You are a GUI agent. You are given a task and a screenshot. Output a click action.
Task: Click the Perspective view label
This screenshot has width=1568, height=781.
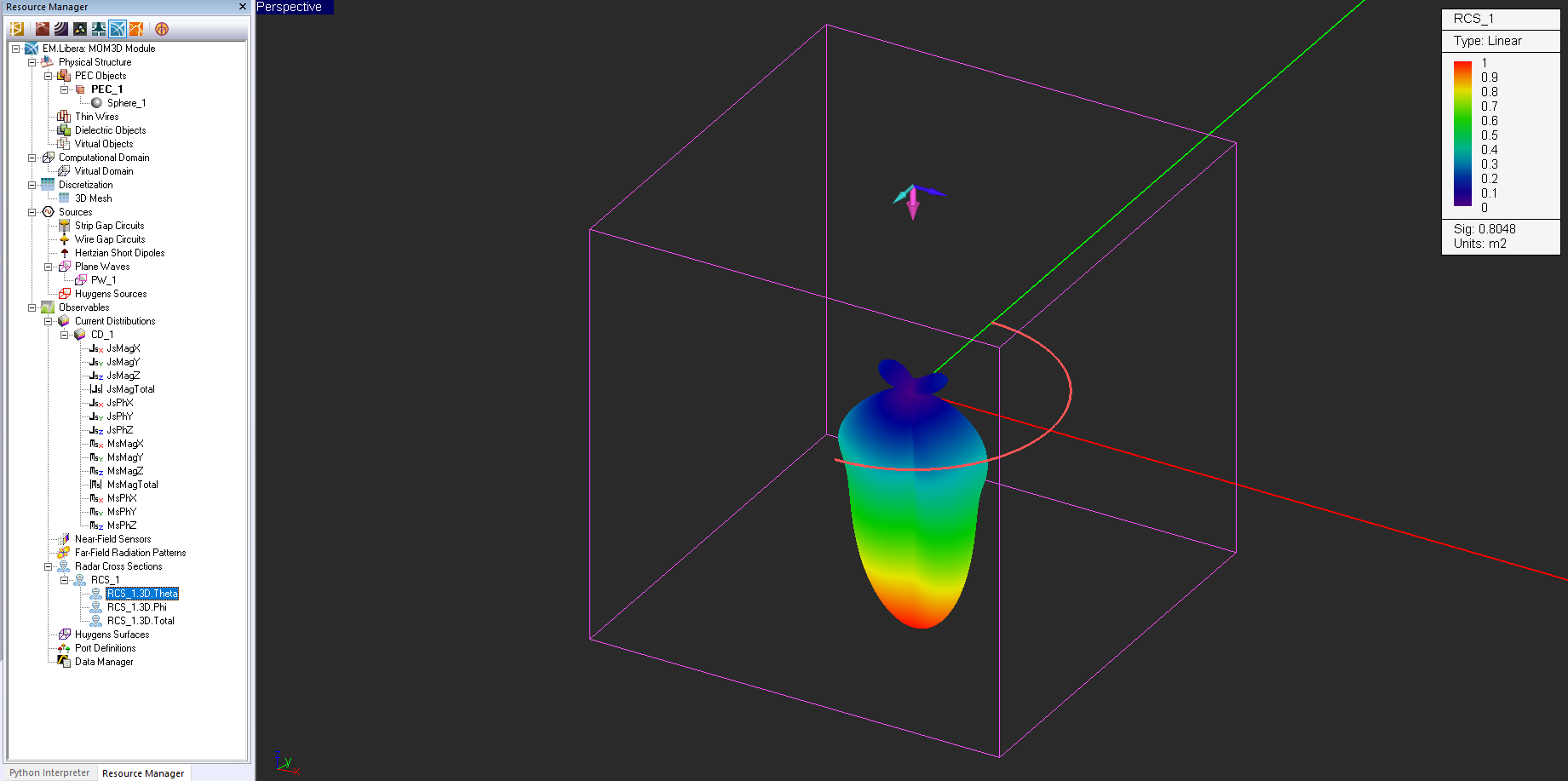click(x=290, y=7)
